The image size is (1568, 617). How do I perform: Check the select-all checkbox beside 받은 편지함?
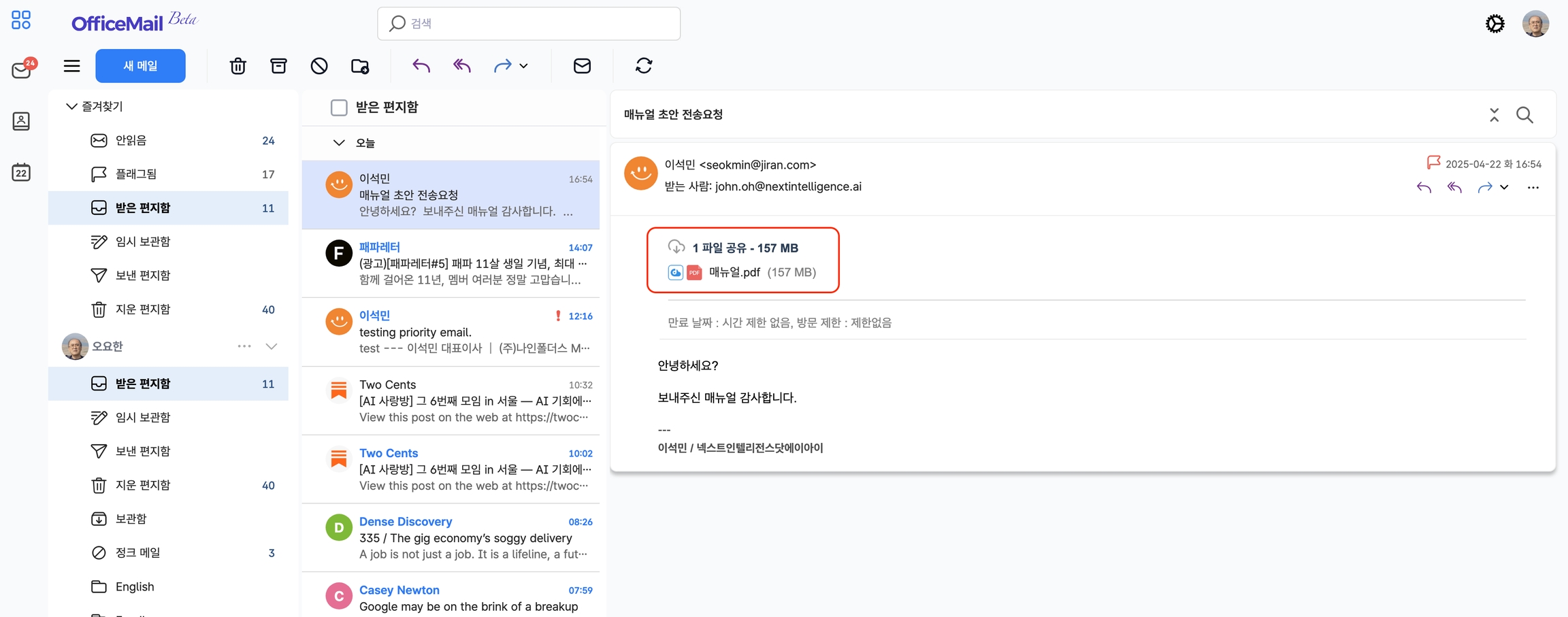click(339, 107)
